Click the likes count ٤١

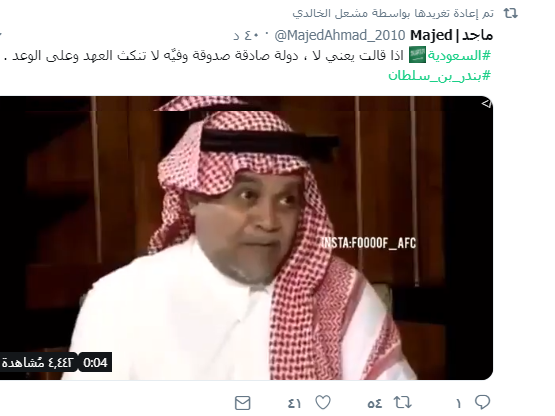point(294,404)
